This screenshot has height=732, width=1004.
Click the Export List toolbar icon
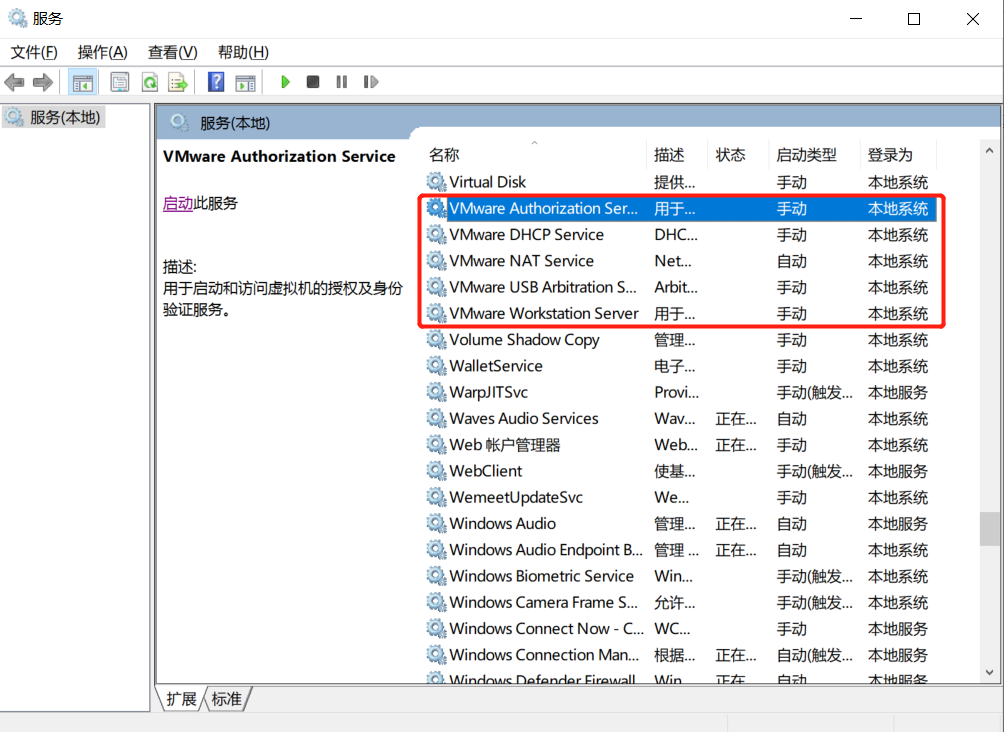[x=177, y=82]
